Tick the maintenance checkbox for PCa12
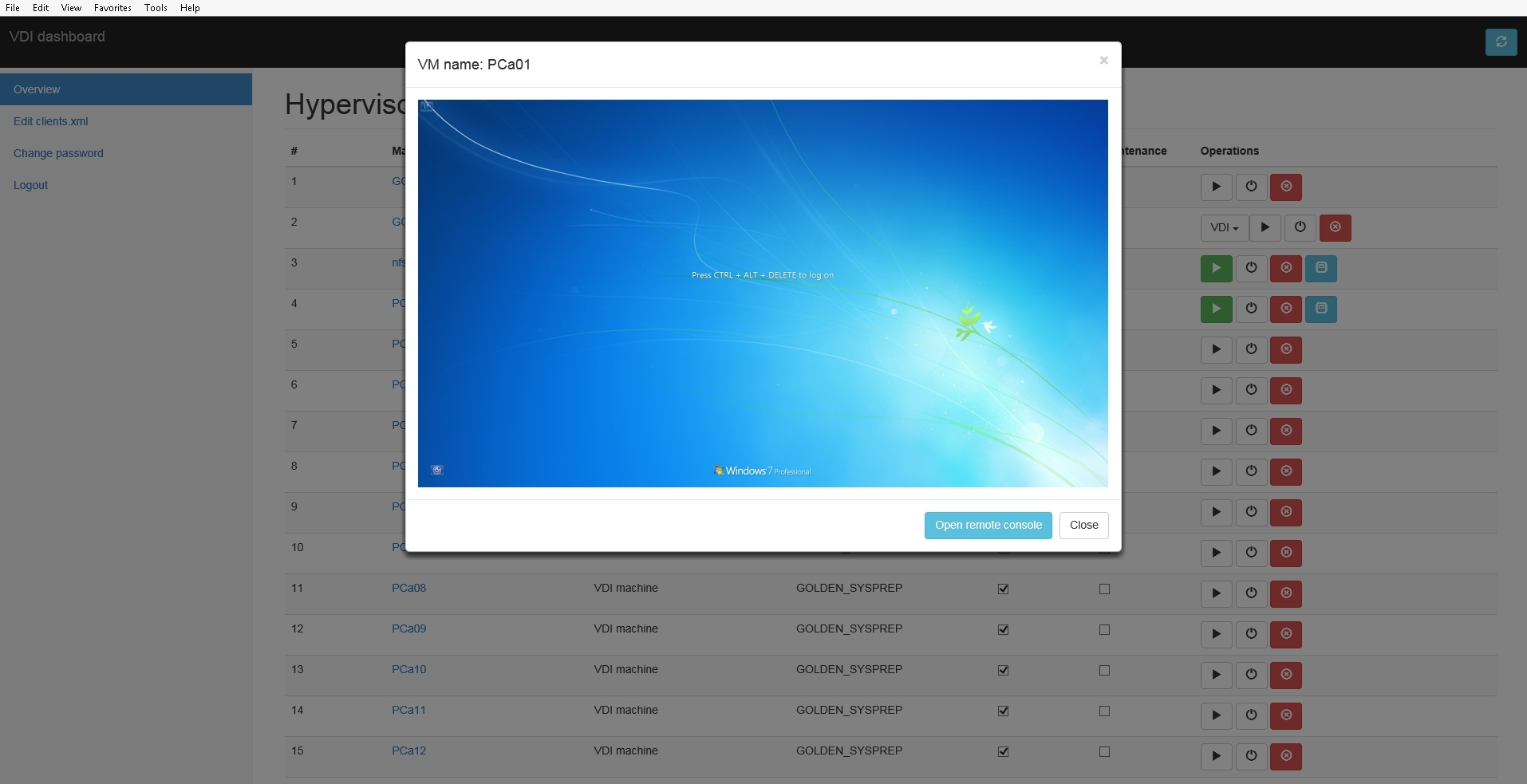 coord(1104,752)
